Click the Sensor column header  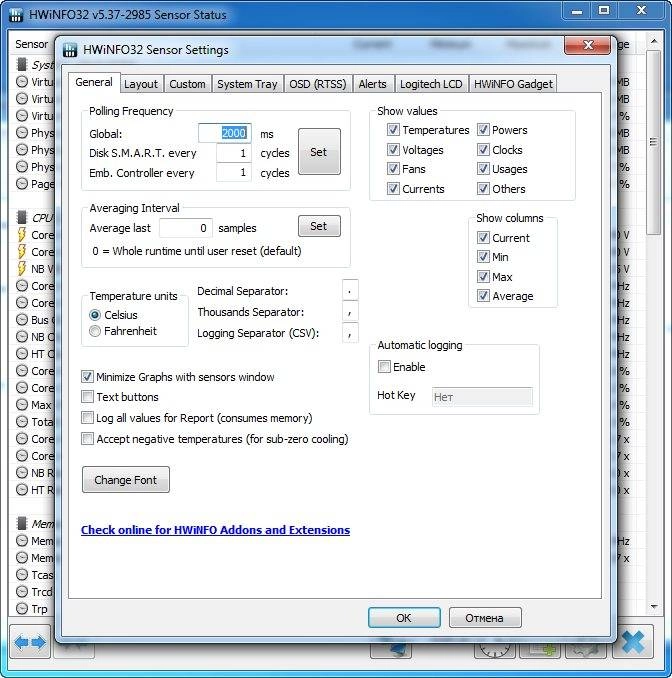point(32,44)
